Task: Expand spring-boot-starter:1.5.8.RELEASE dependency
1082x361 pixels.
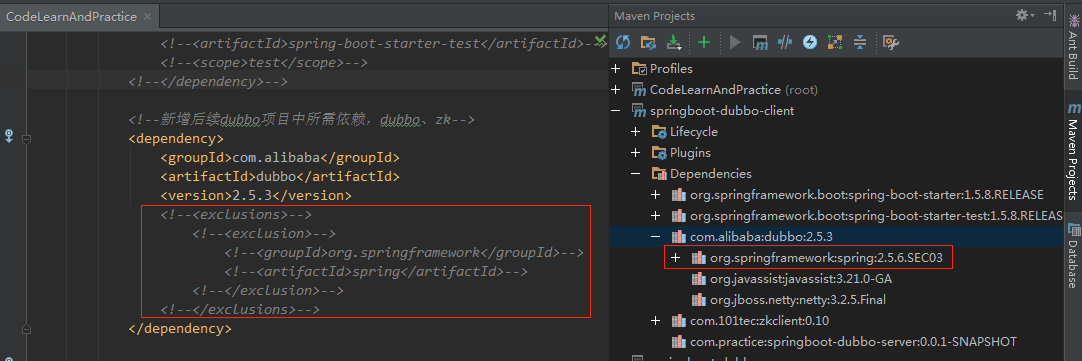Action: [x=656, y=195]
